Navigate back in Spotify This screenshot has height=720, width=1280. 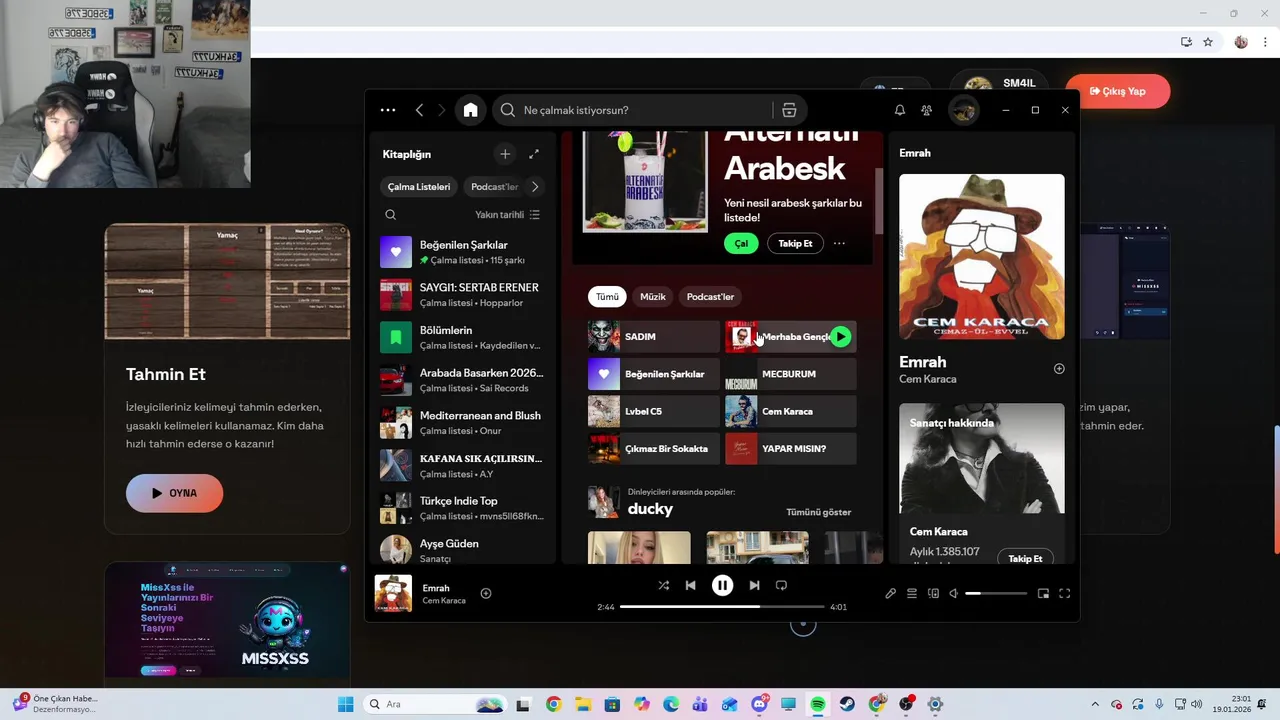[419, 110]
